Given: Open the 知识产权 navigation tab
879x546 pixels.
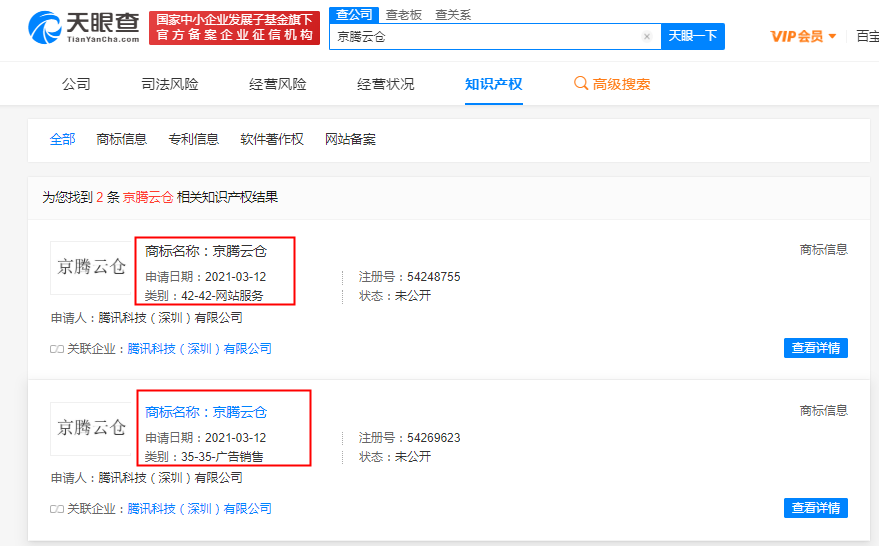Looking at the screenshot, I should point(494,84).
